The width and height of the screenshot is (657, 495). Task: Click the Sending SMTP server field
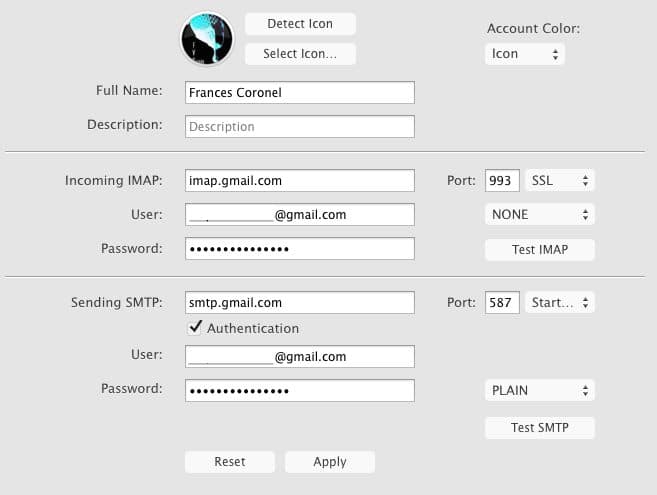[300, 302]
